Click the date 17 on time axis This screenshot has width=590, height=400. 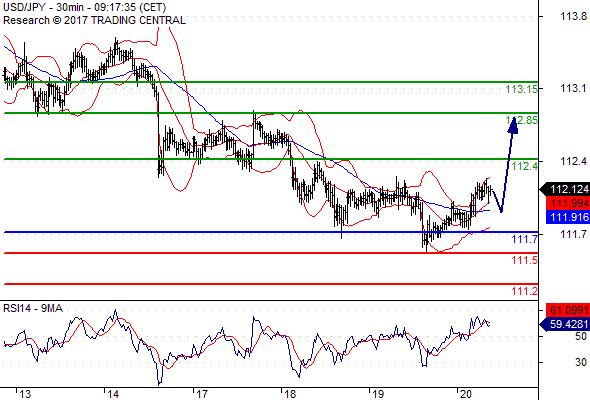pos(202,394)
